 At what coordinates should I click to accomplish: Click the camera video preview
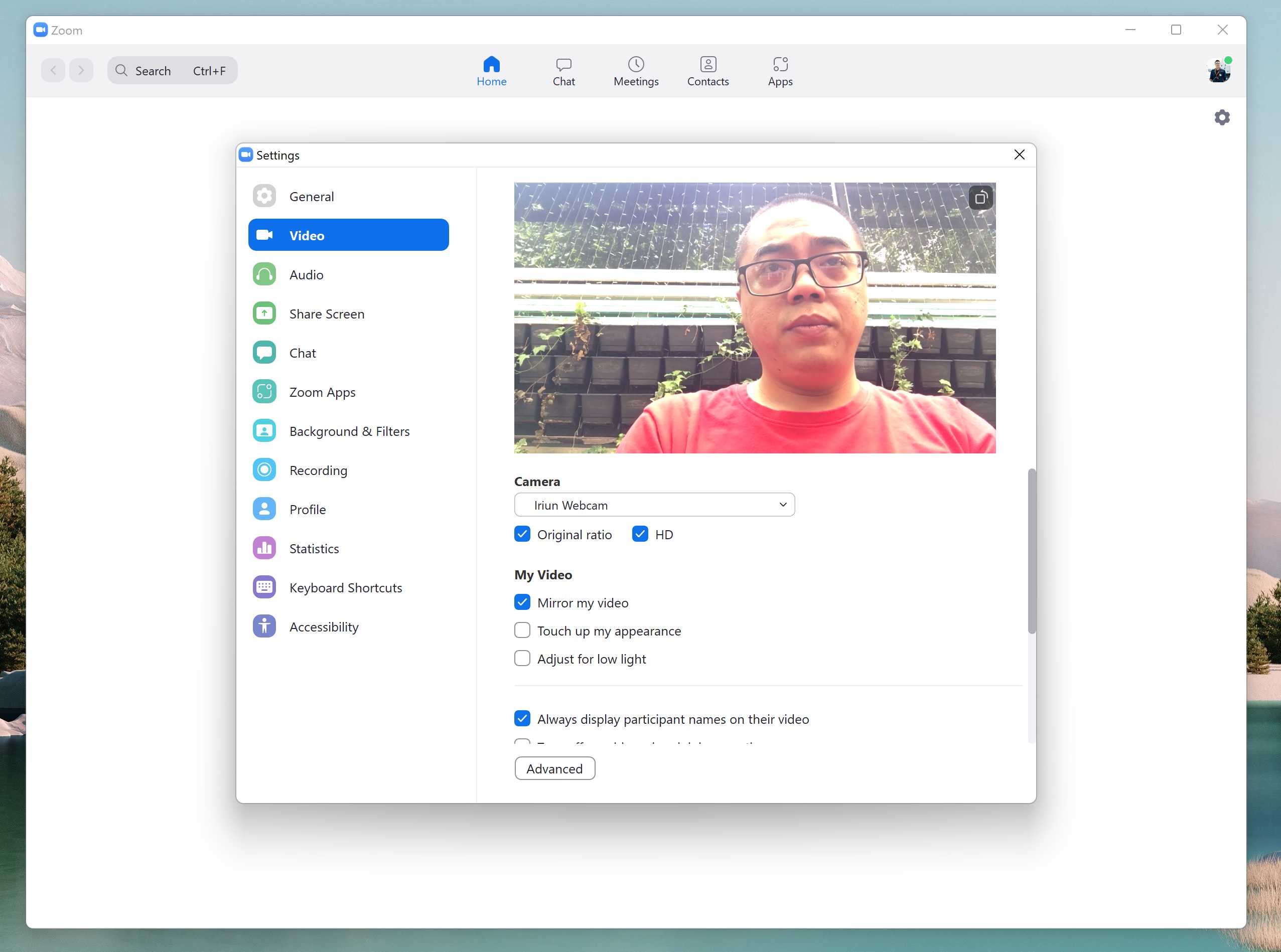pos(755,318)
